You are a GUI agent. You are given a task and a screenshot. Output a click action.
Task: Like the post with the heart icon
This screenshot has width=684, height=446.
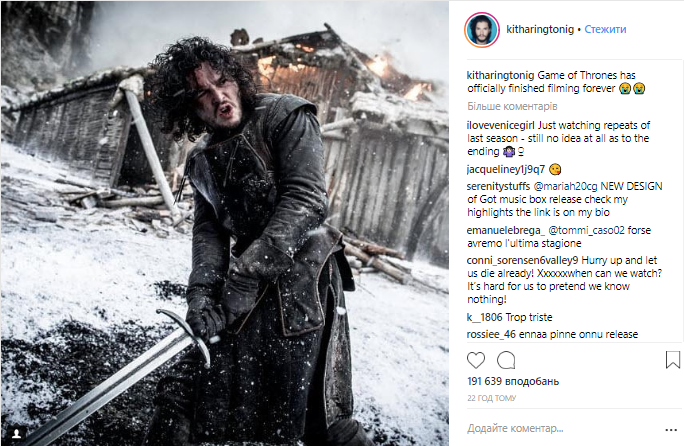click(x=475, y=360)
